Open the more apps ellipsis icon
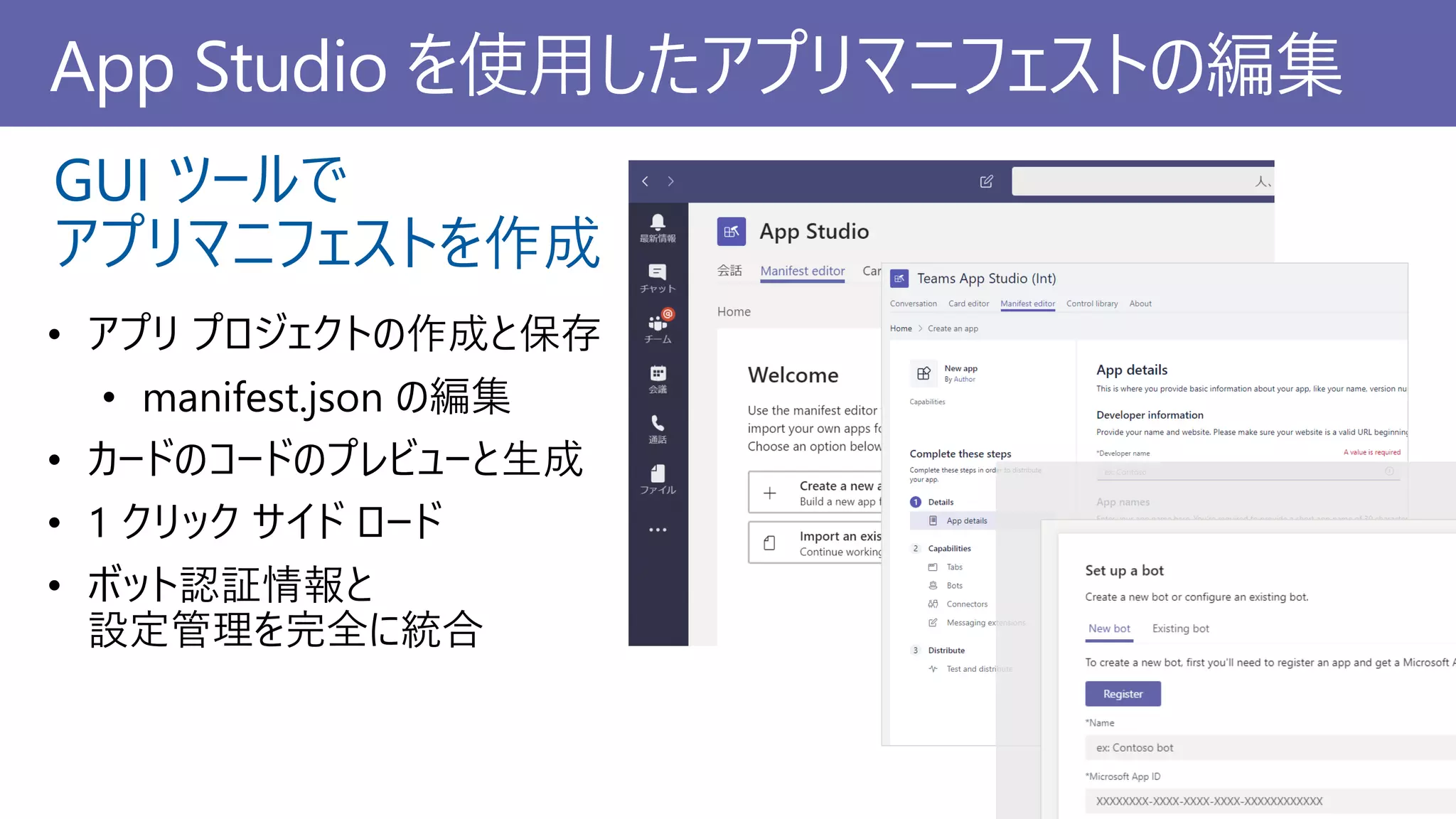 pos(658,530)
